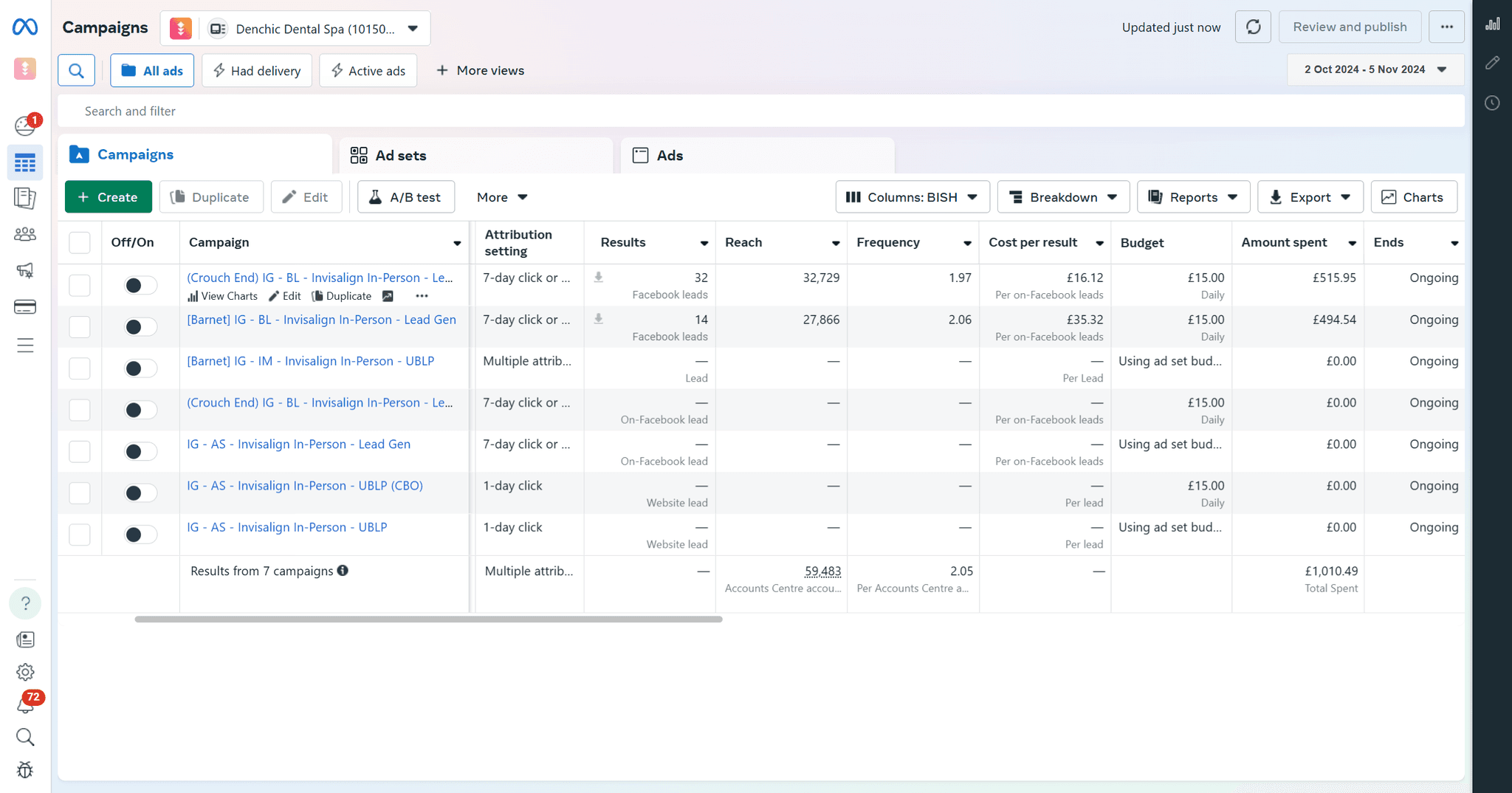Open Columns: BISH dropdown

[913, 197]
